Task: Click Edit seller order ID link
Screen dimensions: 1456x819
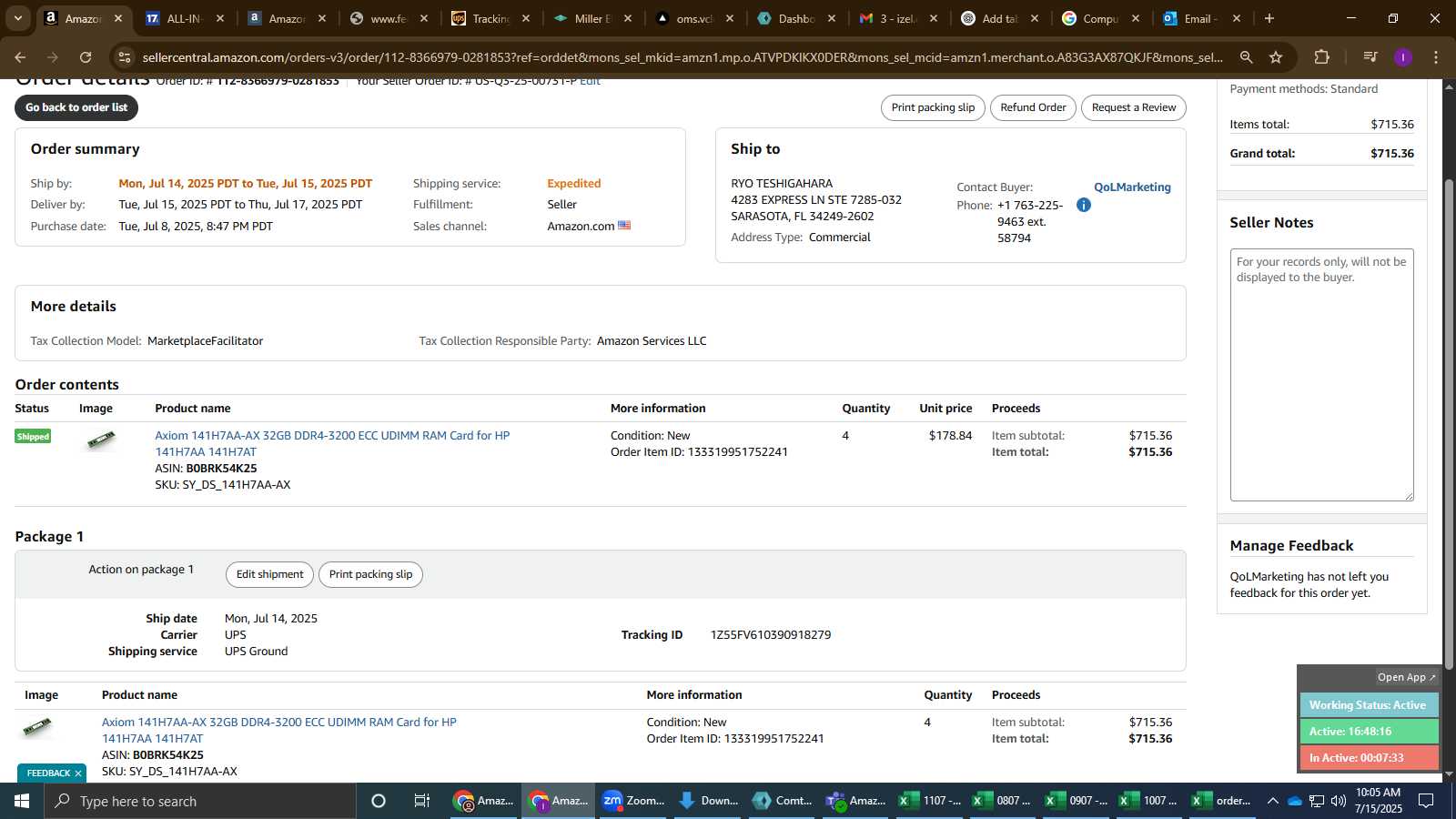Action: coord(590,82)
